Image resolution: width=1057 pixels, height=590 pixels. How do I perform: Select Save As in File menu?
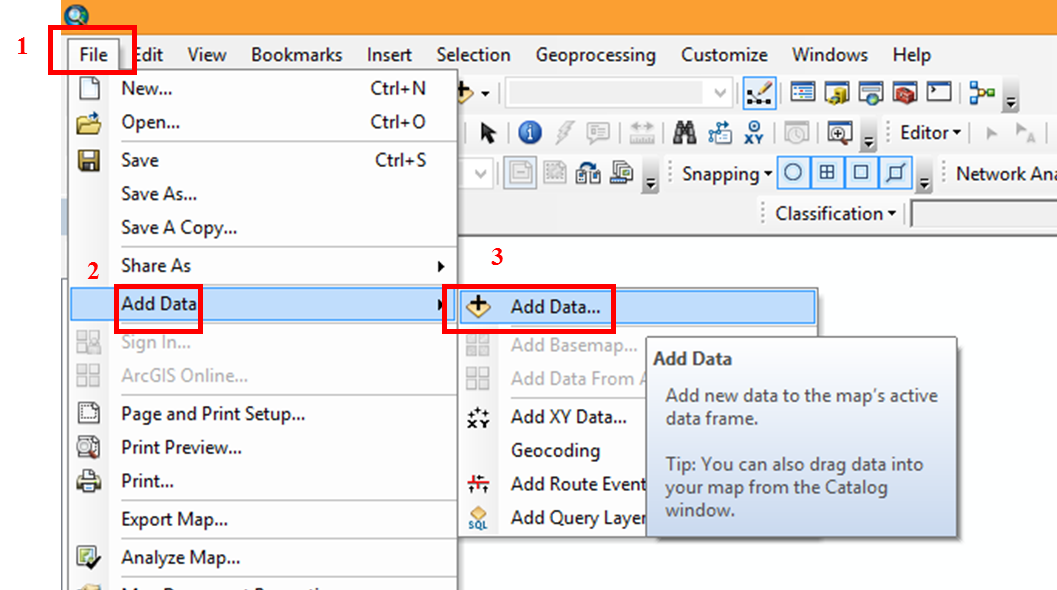coord(159,194)
